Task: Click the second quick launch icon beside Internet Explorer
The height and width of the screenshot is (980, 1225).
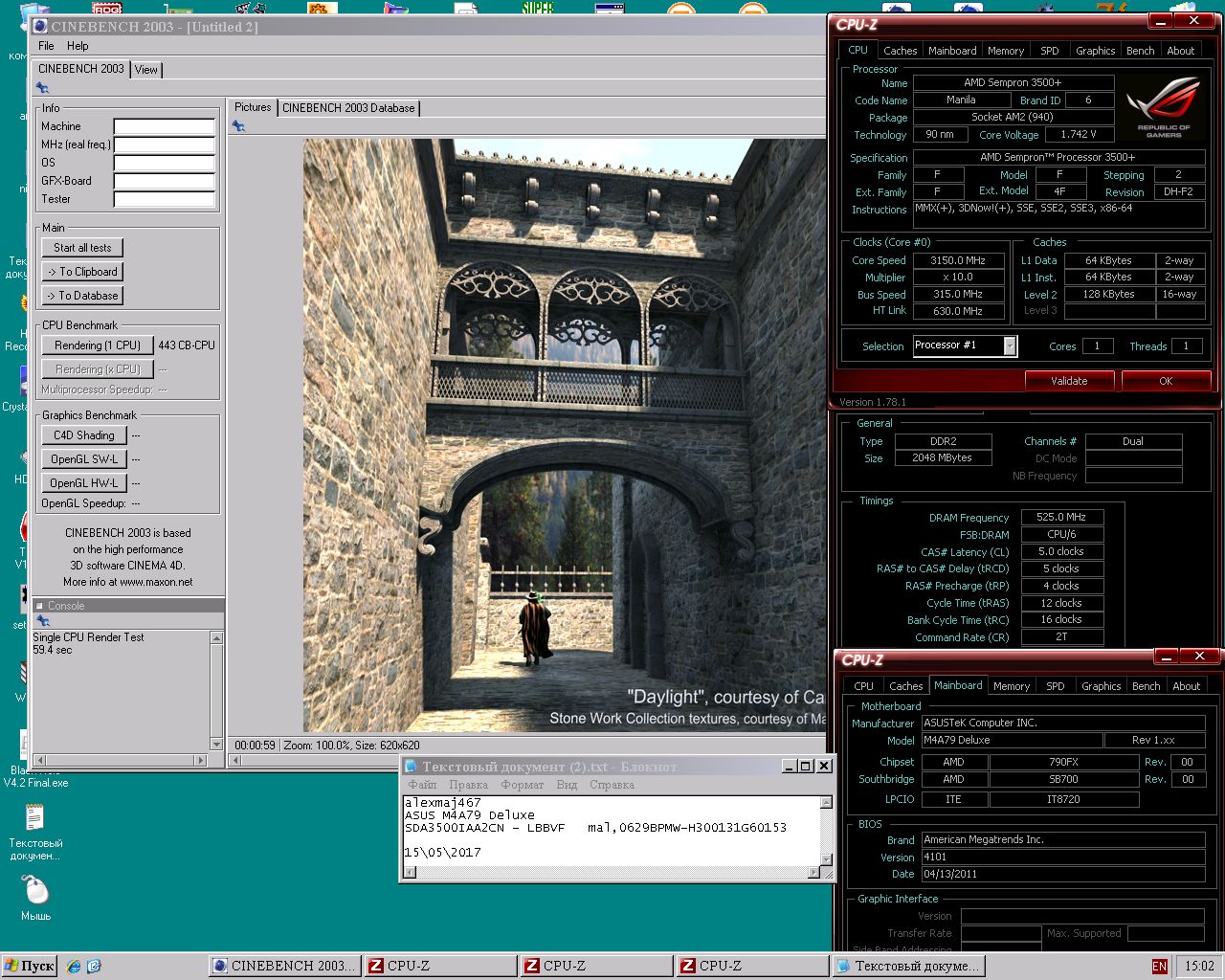Action: point(94,966)
